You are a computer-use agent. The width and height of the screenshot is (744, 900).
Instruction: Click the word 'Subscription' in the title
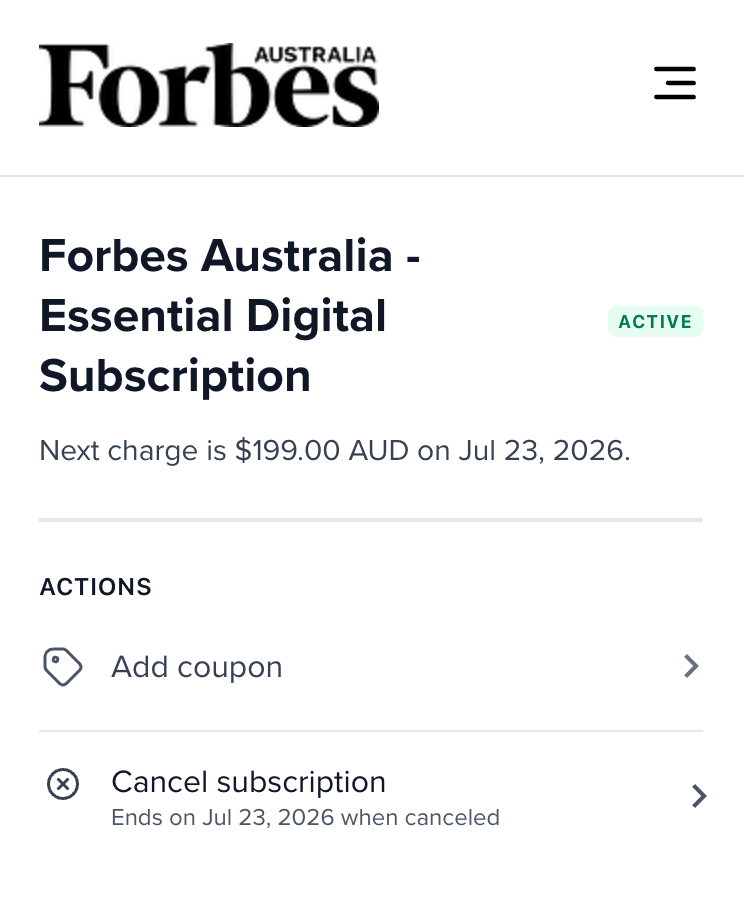[x=174, y=377]
